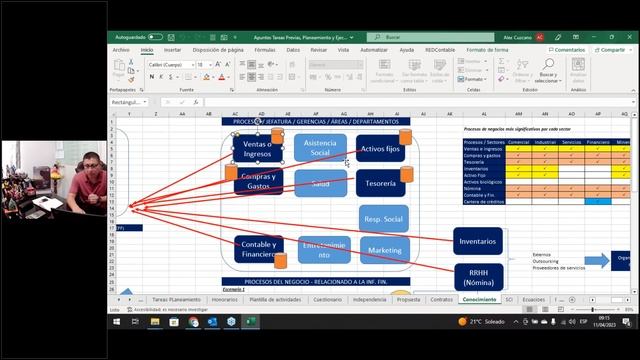Image resolution: width=640 pixels, height=360 pixels.
Task: Select the Asistencia Social shape
Action: tap(320, 148)
